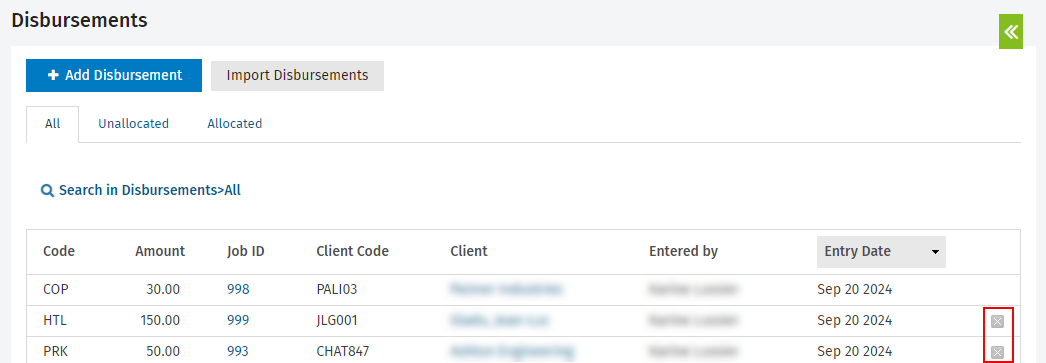Select the entry date in HTL row
This screenshot has height=363, width=1046.
tap(855, 321)
